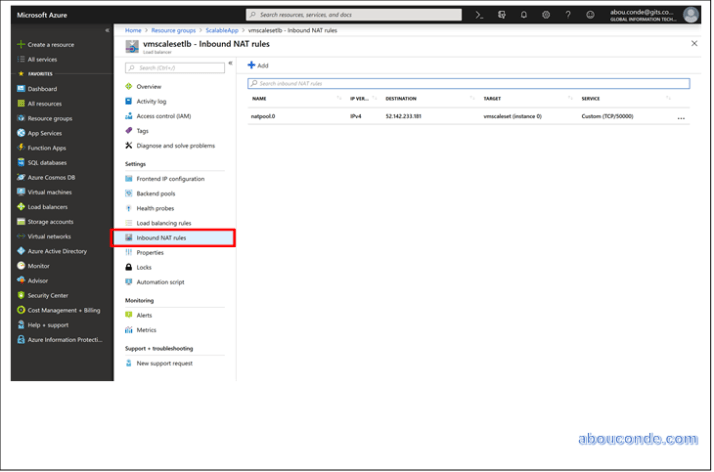Click Add to create a NAT rule
Screen dimensions: 714x472
tap(258, 65)
